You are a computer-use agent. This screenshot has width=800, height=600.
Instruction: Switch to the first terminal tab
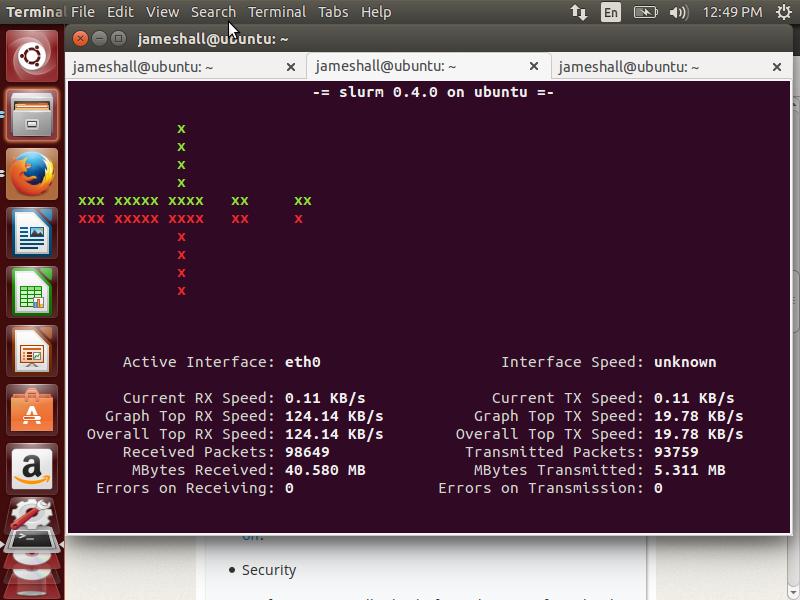[x=186, y=67]
